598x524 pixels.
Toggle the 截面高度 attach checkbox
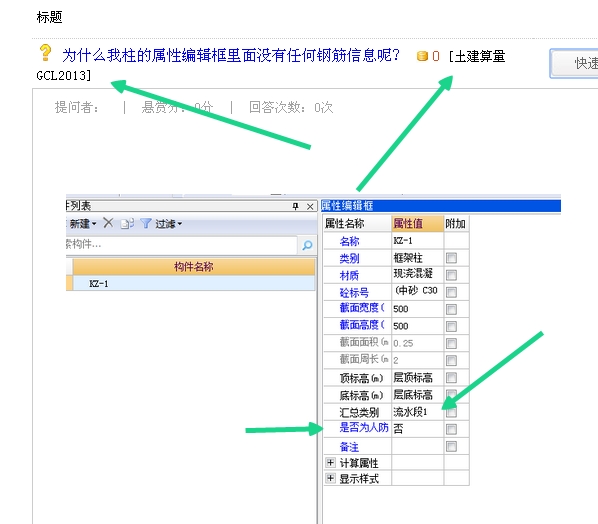[451, 326]
